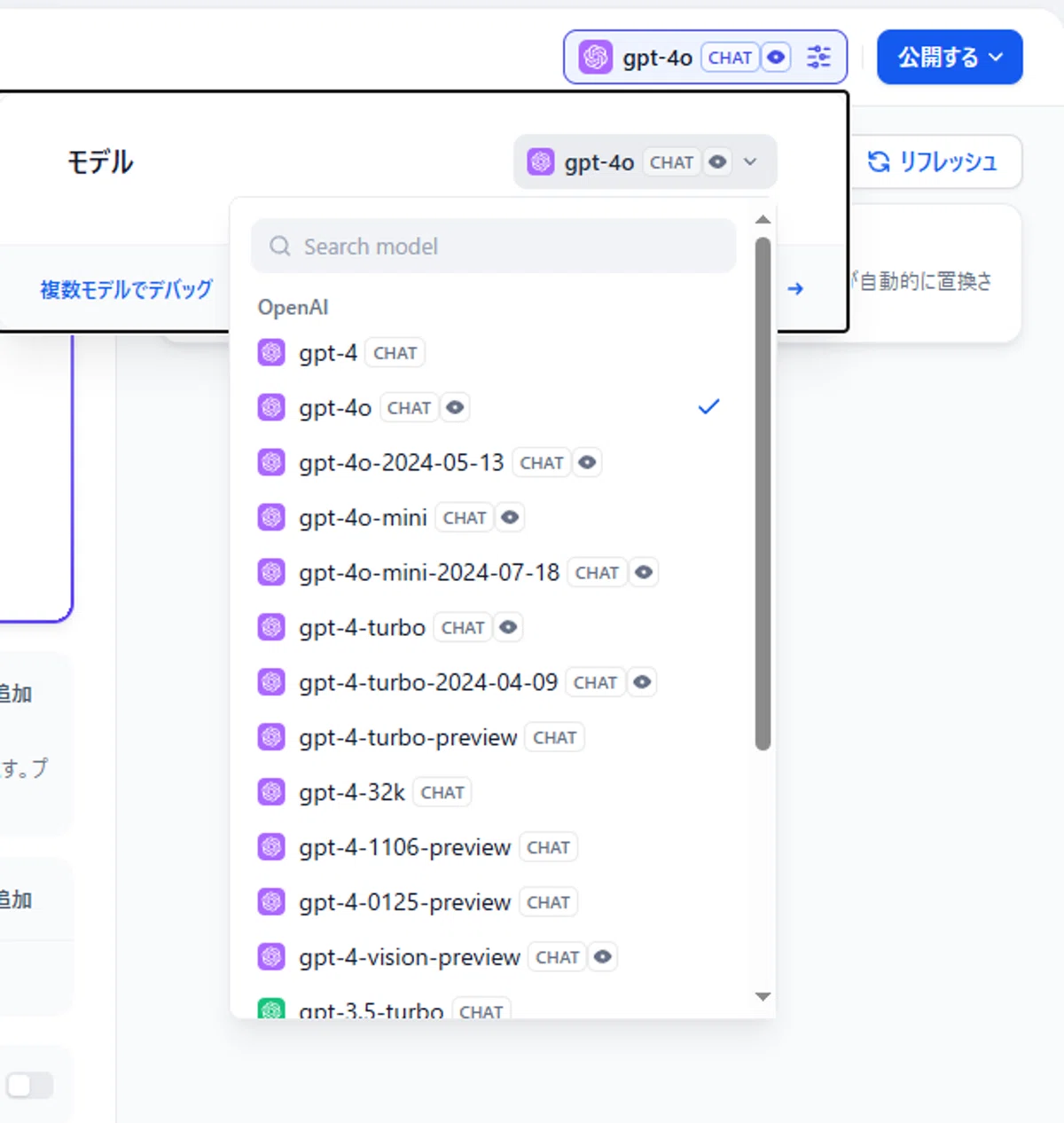1064x1123 pixels.
Task: Click the icon beside gpt-4-1106-preview
Action: 271,847
